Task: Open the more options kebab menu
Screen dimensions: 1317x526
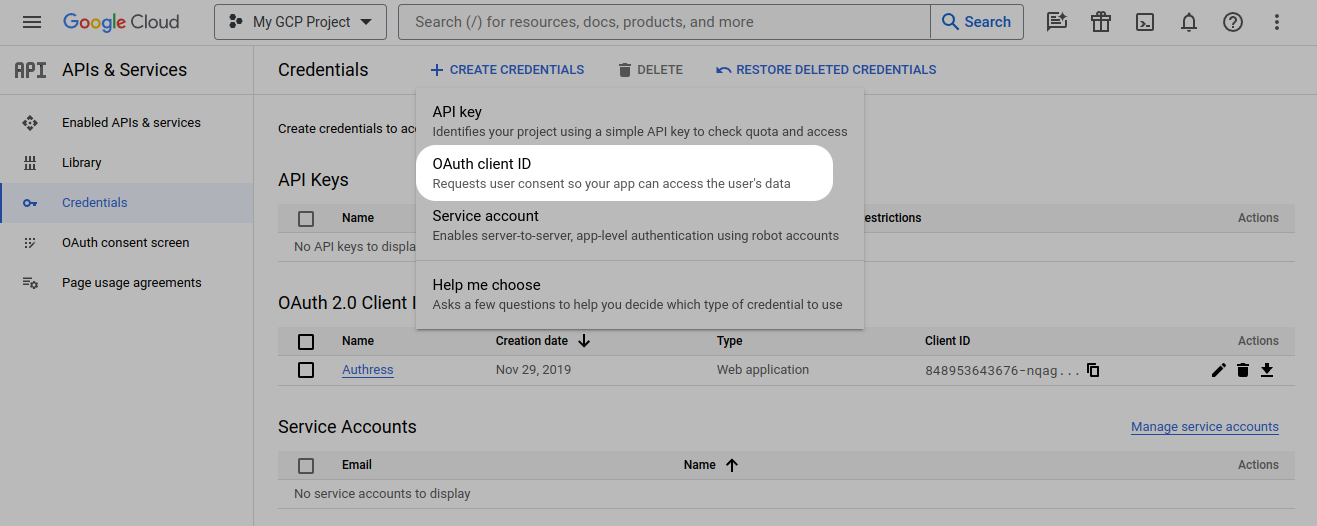Action: point(1277,22)
